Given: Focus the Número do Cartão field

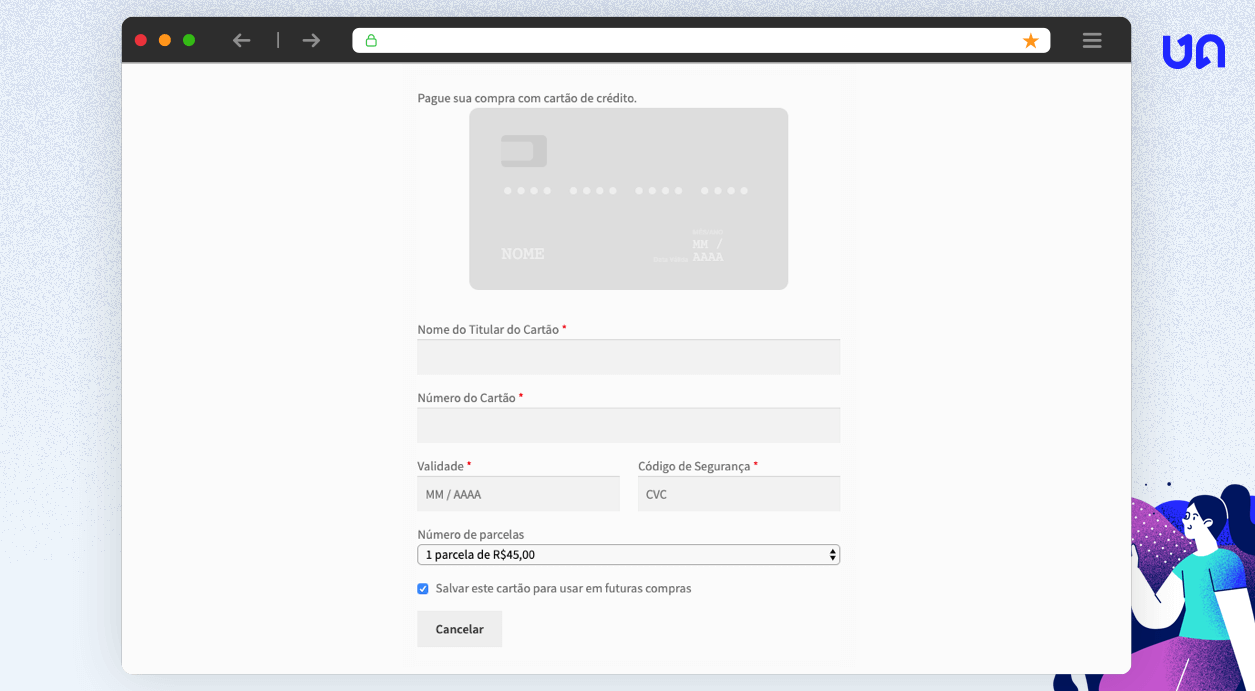Looking at the screenshot, I should tap(628, 425).
